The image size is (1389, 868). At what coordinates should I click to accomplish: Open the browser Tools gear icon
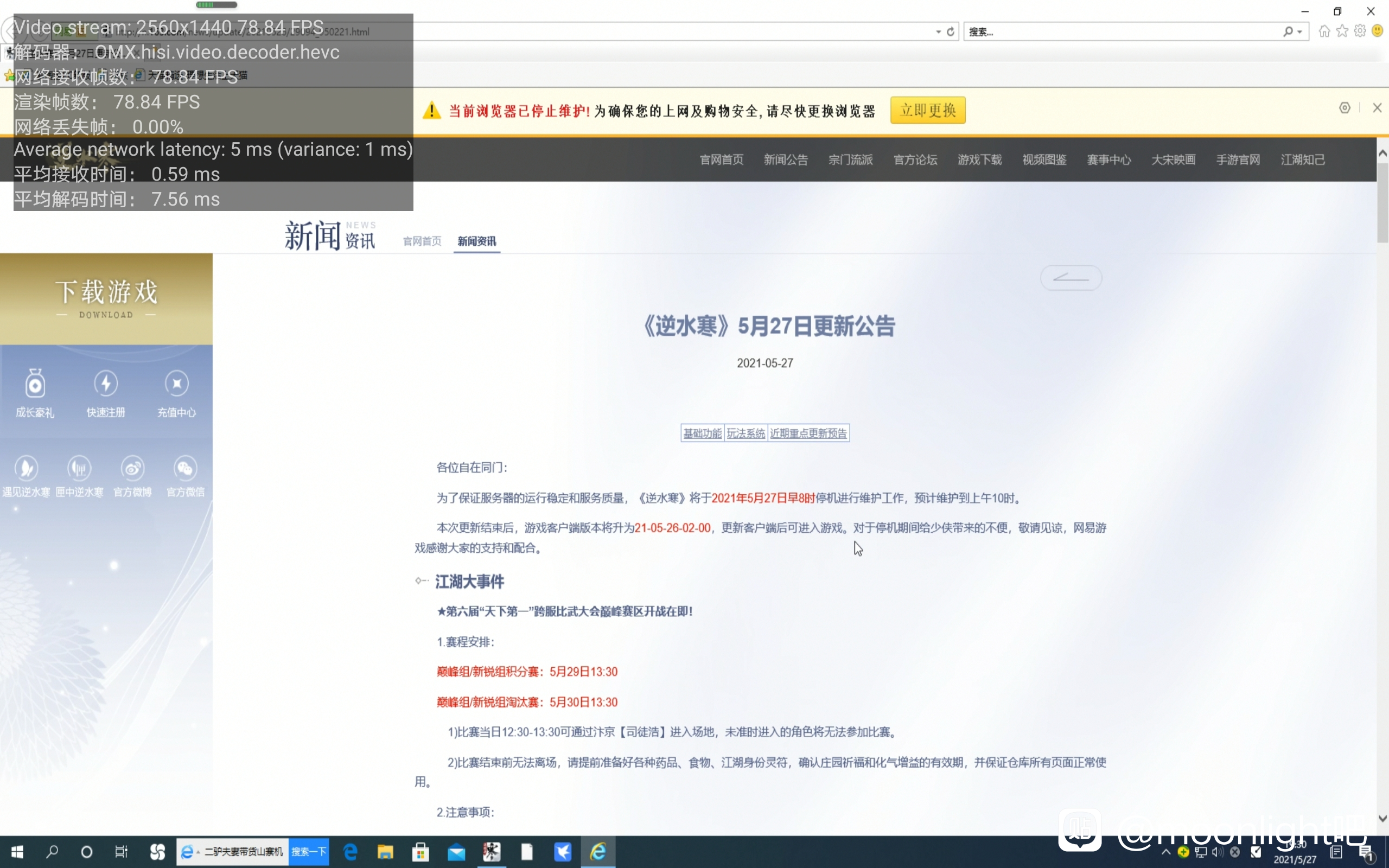tap(1360, 31)
